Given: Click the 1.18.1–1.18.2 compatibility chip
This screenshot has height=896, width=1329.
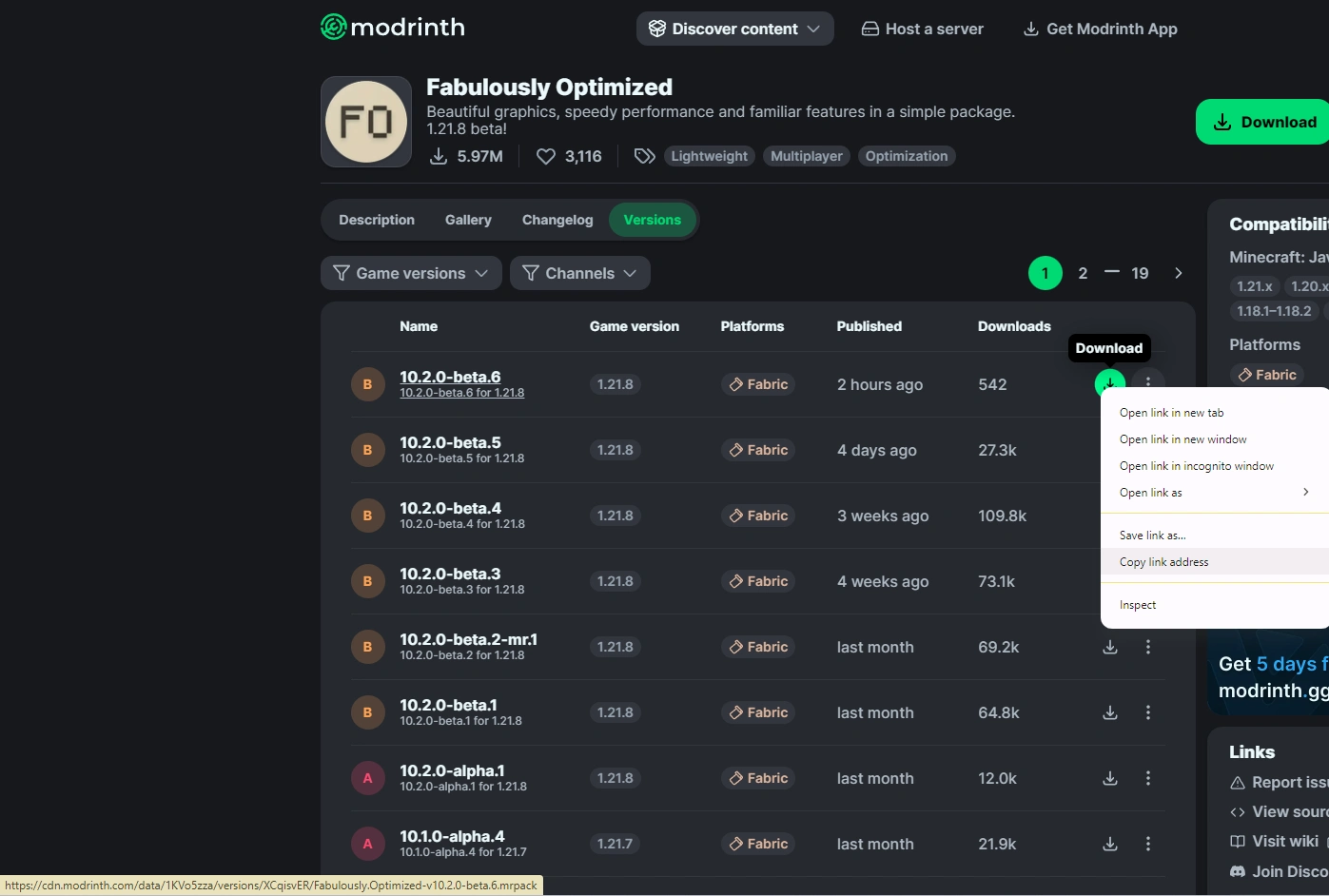Looking at the screenshot, I should (x=1274, y=311).
